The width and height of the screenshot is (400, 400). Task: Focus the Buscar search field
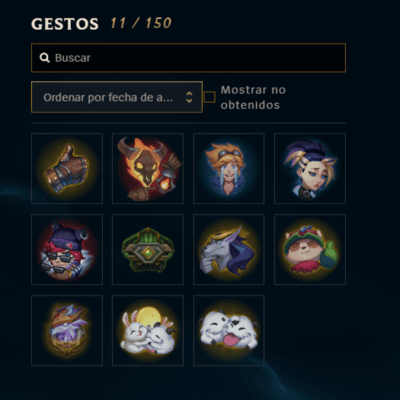point(188,58)
